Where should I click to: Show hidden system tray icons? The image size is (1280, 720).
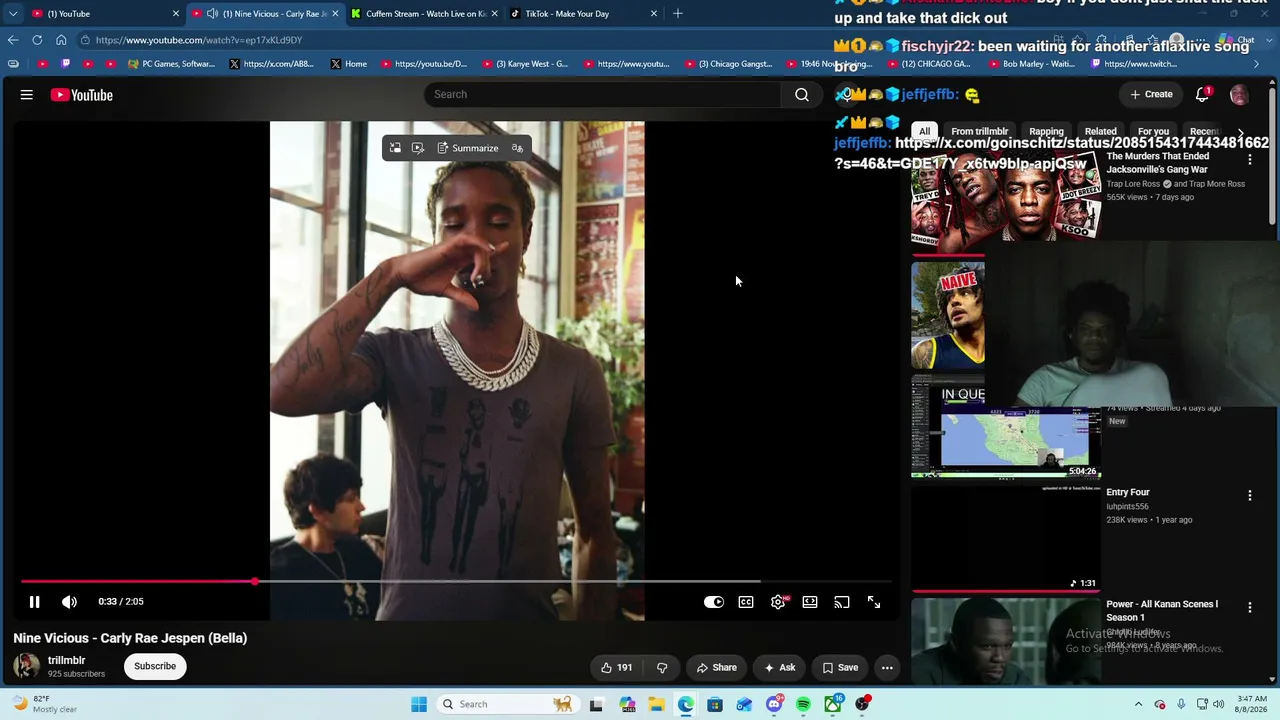[x=1138, y=704]
